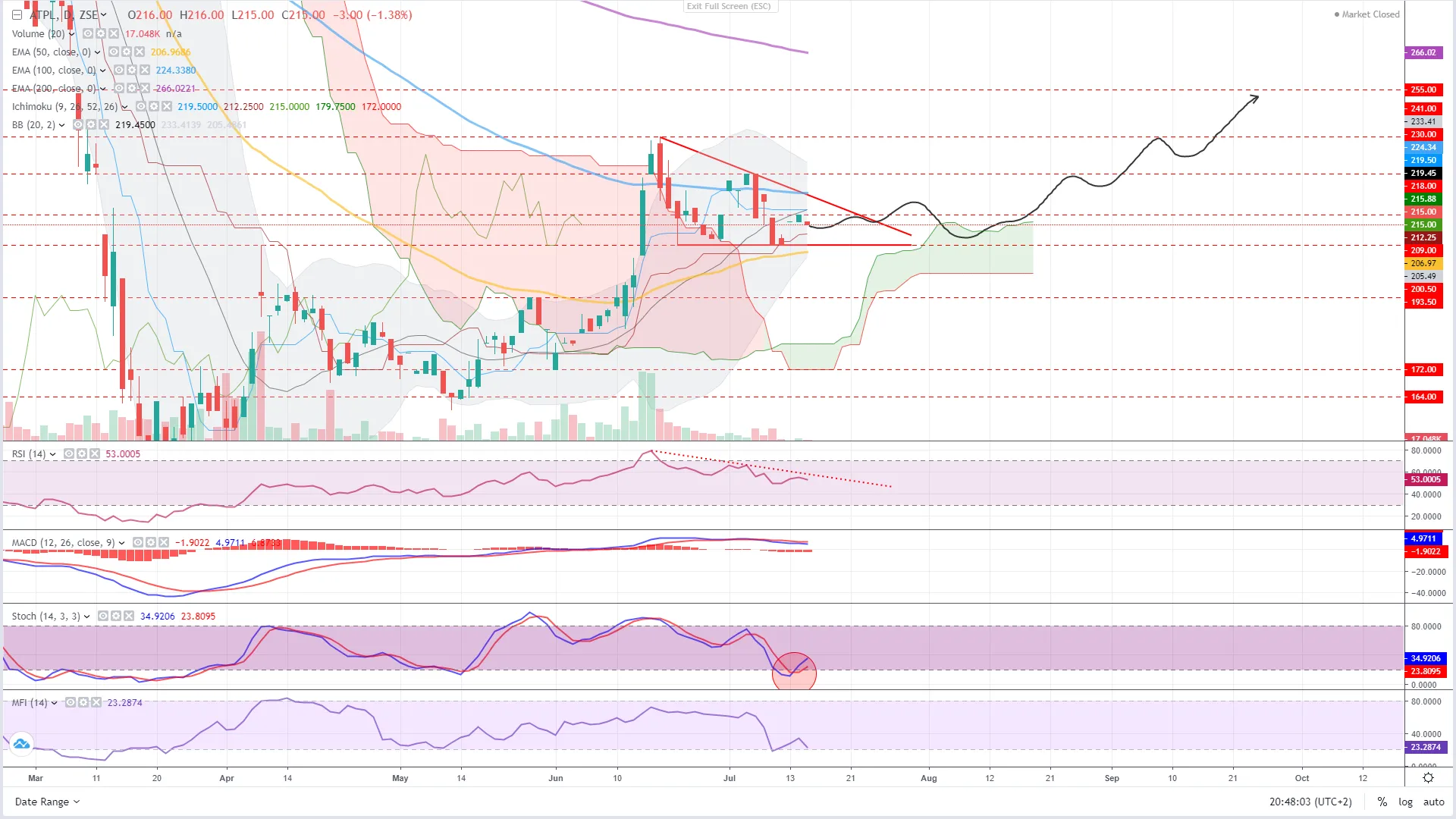Image resolution: width=1456 pixels, height=819 pixels.
Task: Open chart settings gear at bottom right
Action: click(1428, 778)
